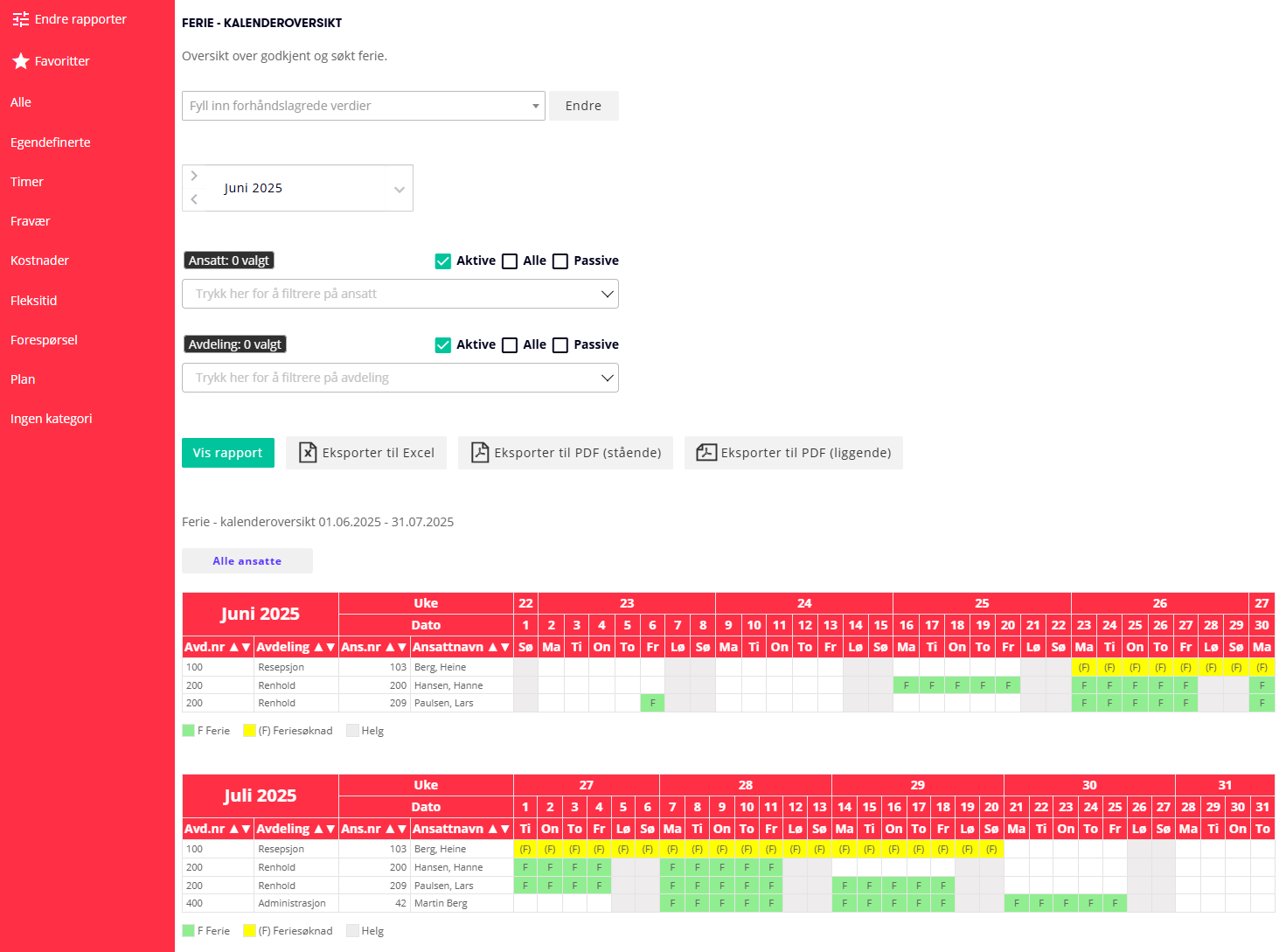Open the Fyll inn forhåndslagrede verdier dropdown
The height and width of the screenshot is (952, 1286).
(x=364, y=106)
